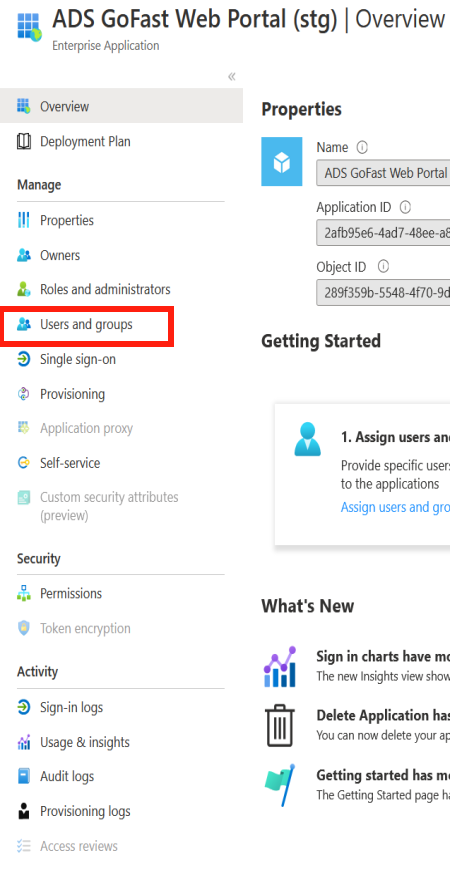Go to Users and groups
The height and width of the screenshot is (875, 450).
[87, 324]
